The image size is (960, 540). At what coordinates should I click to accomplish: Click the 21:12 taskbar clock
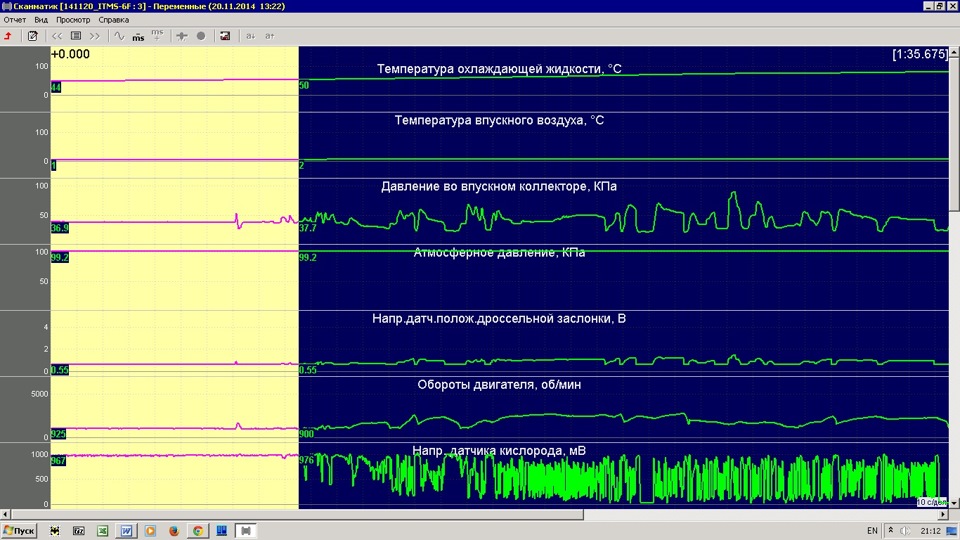click(930, 531)
